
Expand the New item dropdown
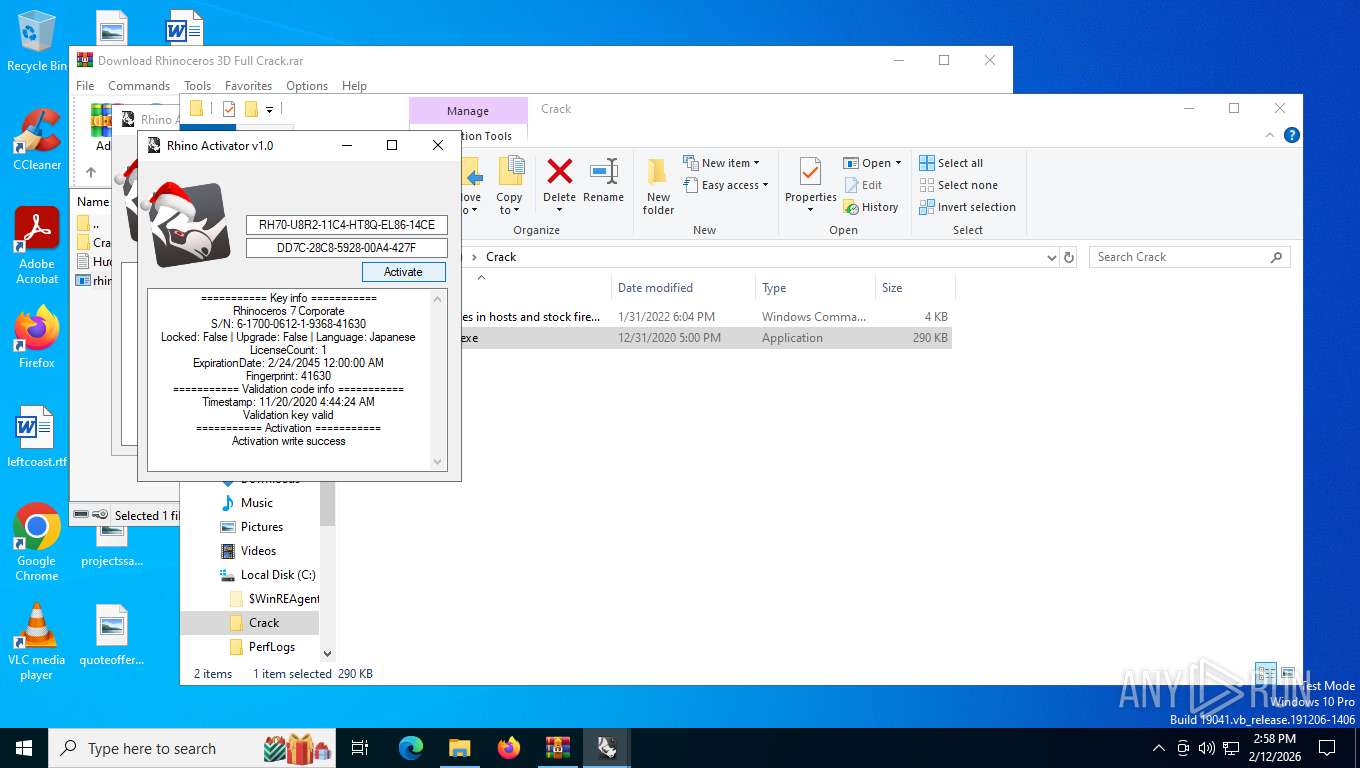point(756,163)
